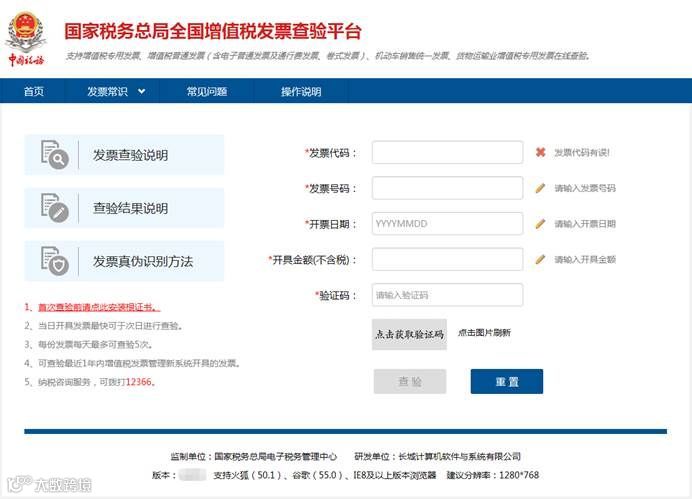Image resolution: width=692 pixels, height=499 pixels.
Task: Click the 验证码 field label
Action: coord(336,295)
